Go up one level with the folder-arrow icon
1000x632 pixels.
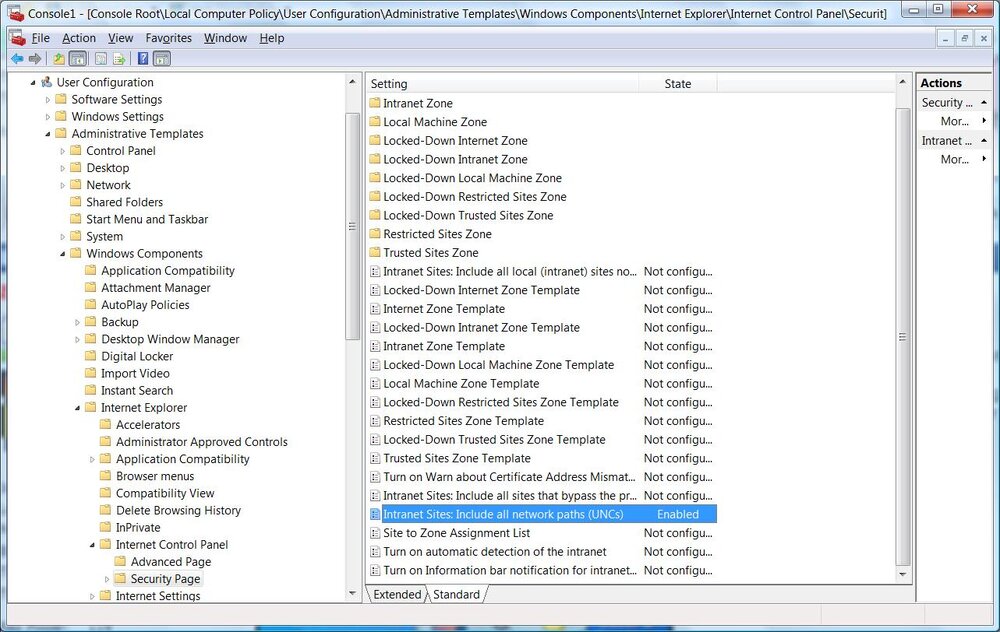(59, 59)
